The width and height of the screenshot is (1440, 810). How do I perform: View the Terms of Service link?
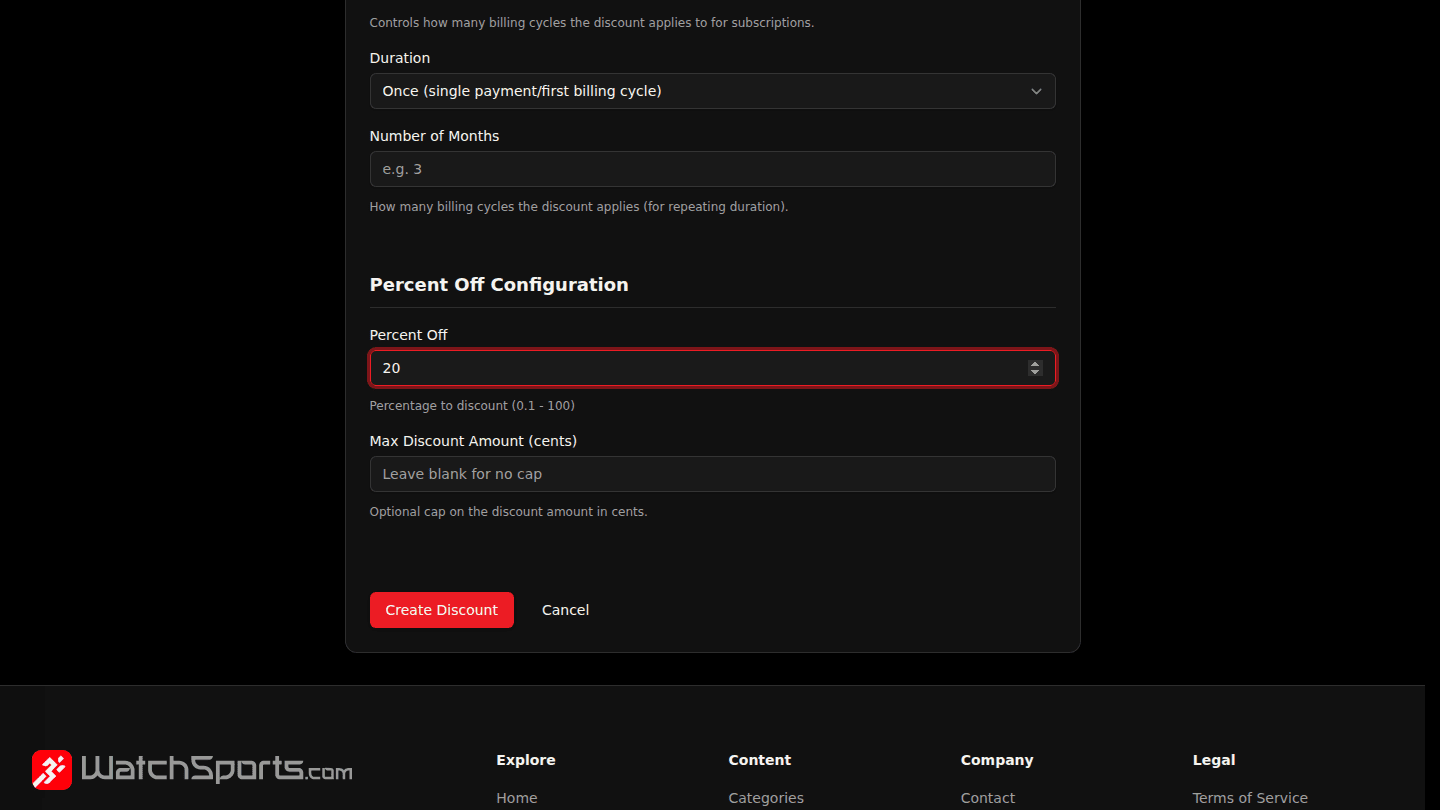1250,798
